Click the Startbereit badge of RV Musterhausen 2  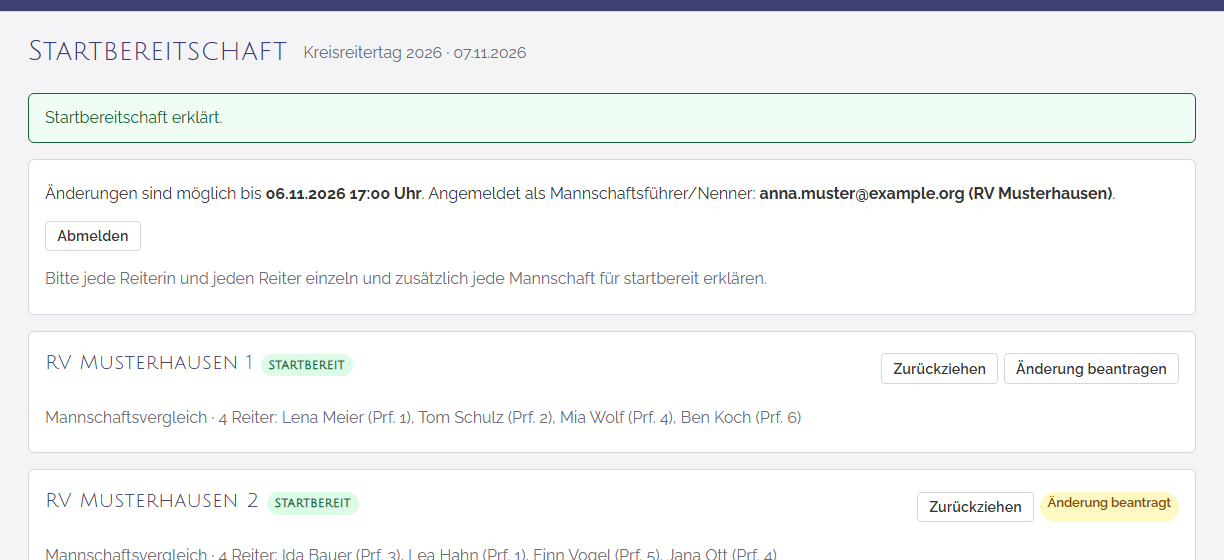(312, 503)
